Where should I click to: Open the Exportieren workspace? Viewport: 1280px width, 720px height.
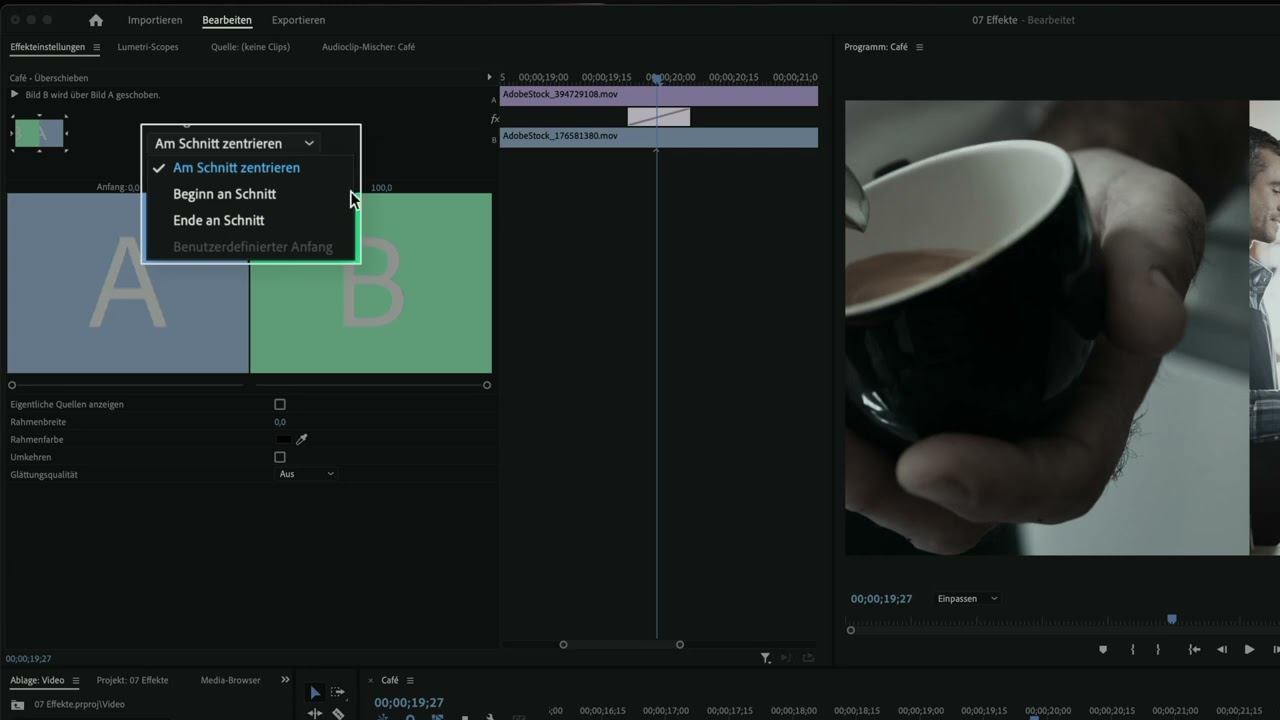click(298, 20)
